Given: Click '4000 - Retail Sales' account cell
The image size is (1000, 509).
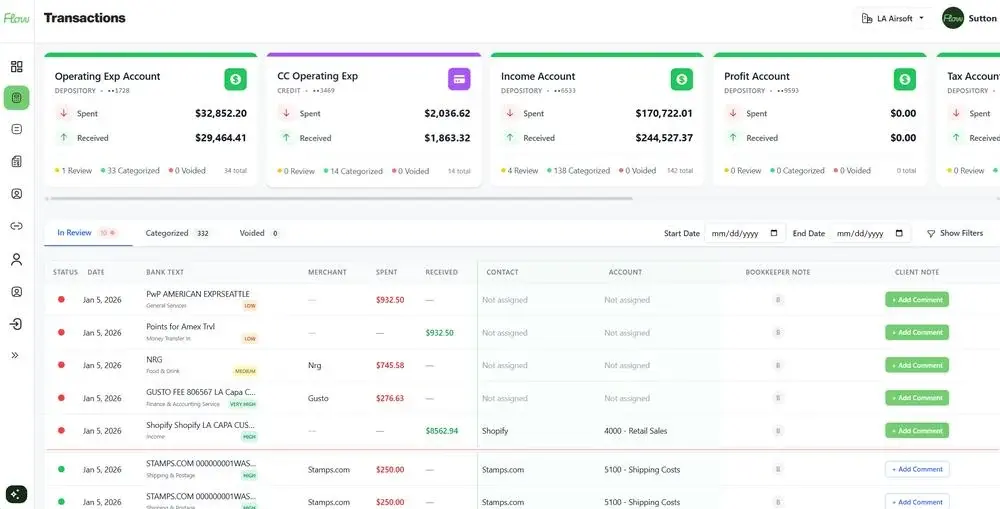Looking at the screenshot, I should click(635, 431).
